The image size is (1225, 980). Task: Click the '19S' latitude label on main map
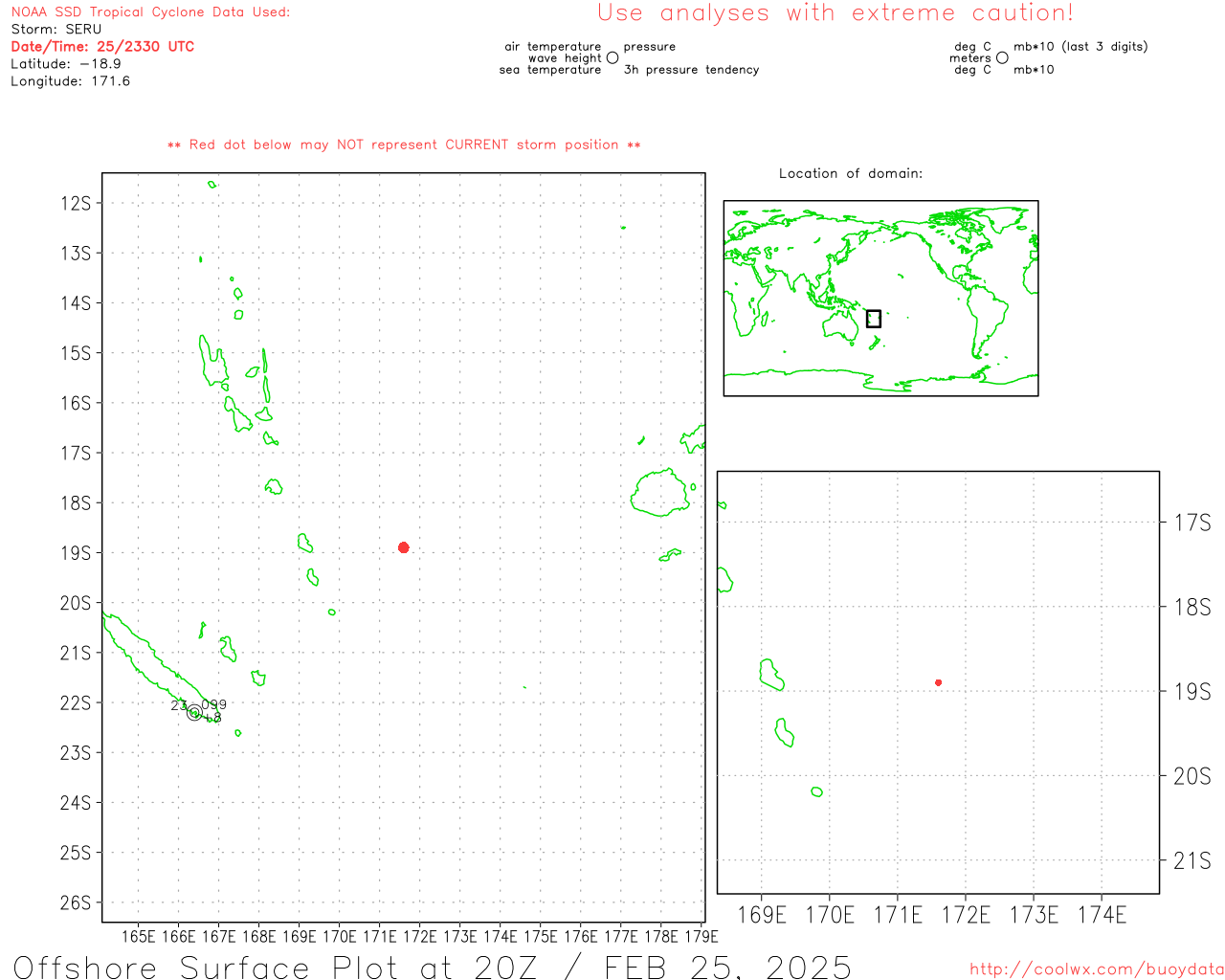(x=77, y=553)
